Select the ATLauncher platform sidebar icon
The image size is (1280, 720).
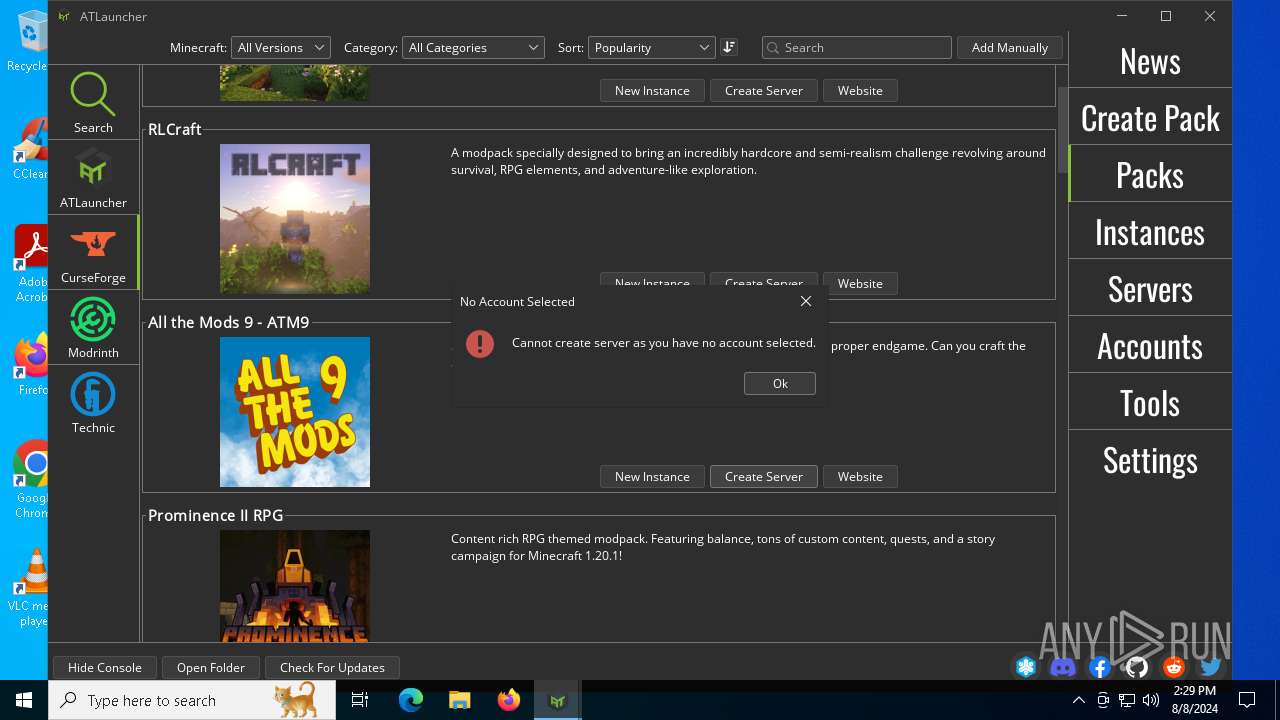coord(93,177)
